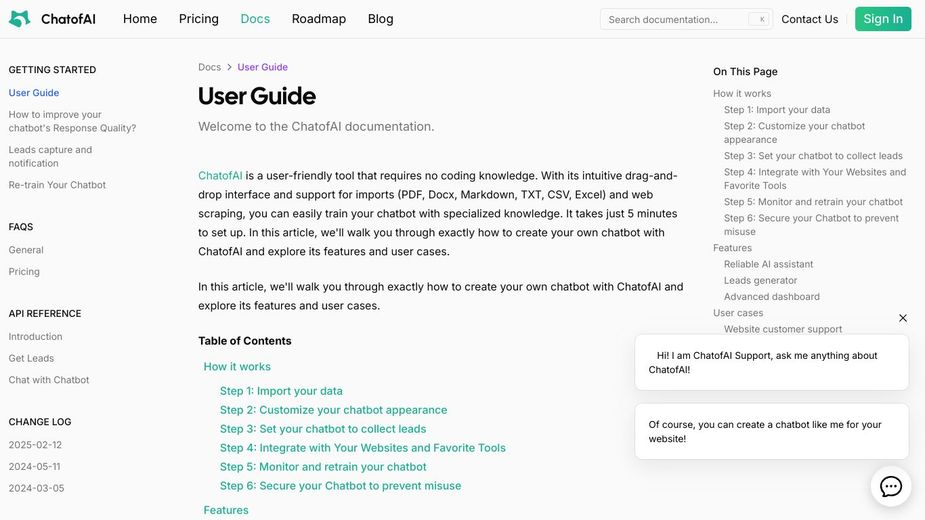Jump to Step 6: Secure your Chatbot in contents
Image resolution: width=925 pixels, height=520 pixels.
(x=340, y=486)
